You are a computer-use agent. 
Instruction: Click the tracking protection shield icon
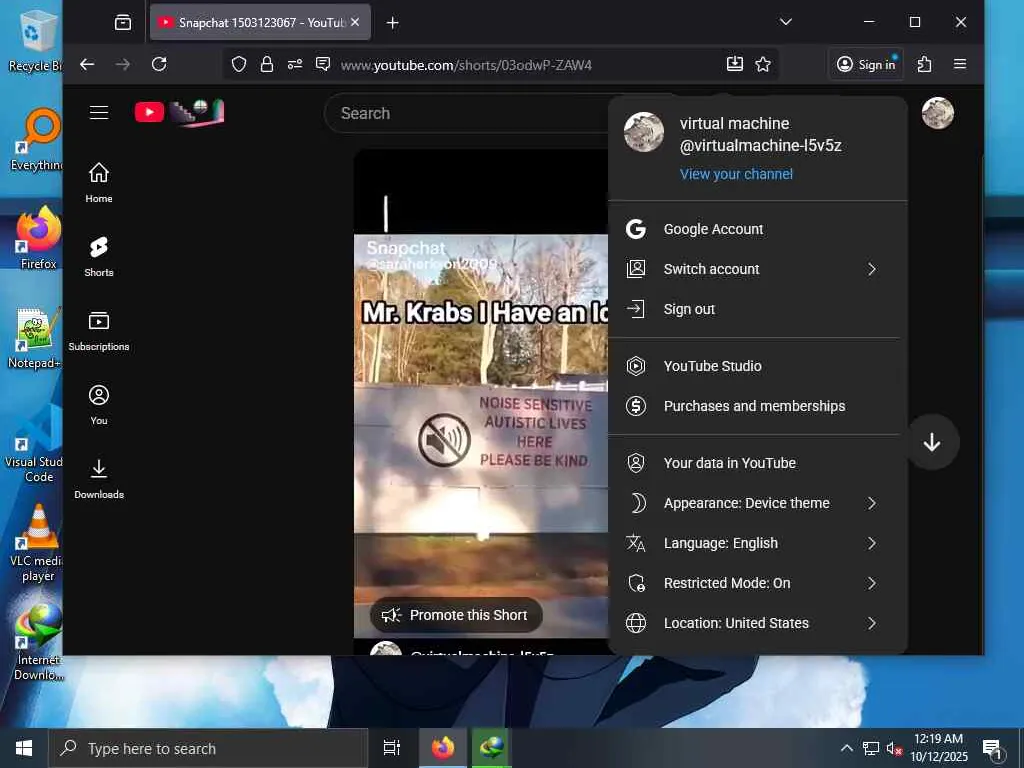click(x=239, y=64)
